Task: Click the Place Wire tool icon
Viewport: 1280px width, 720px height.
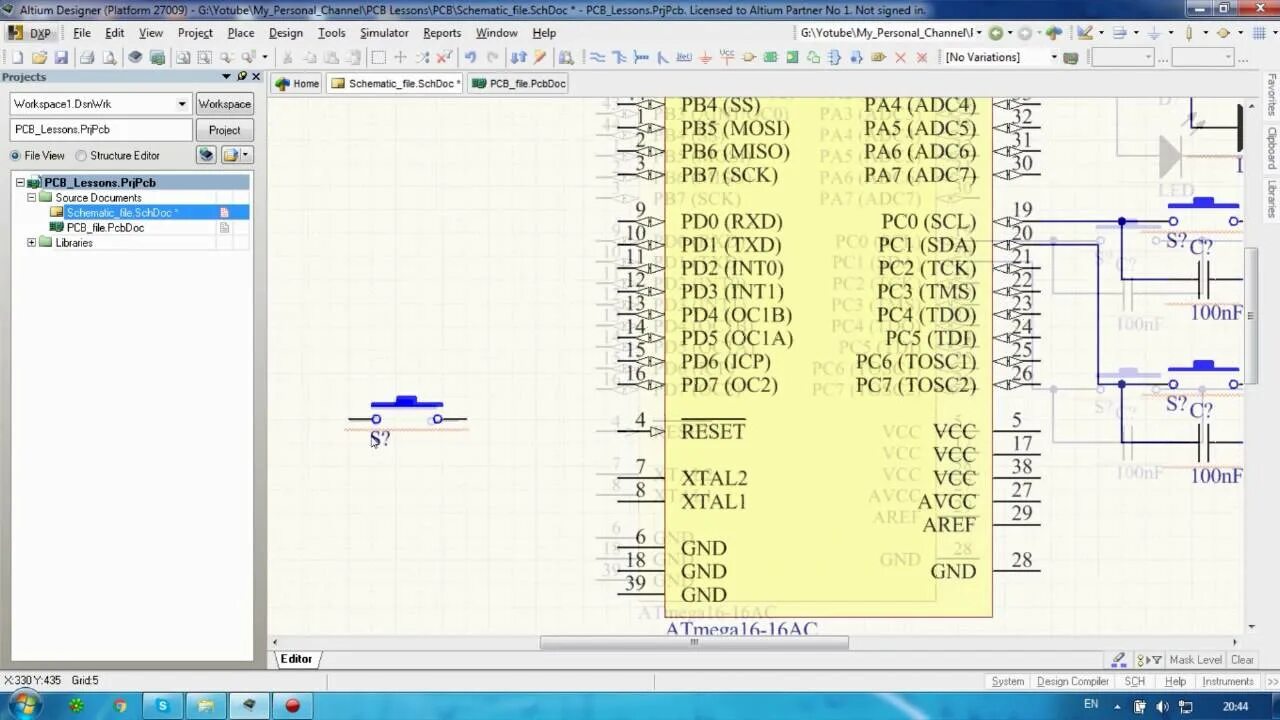Action: [598, 58]
